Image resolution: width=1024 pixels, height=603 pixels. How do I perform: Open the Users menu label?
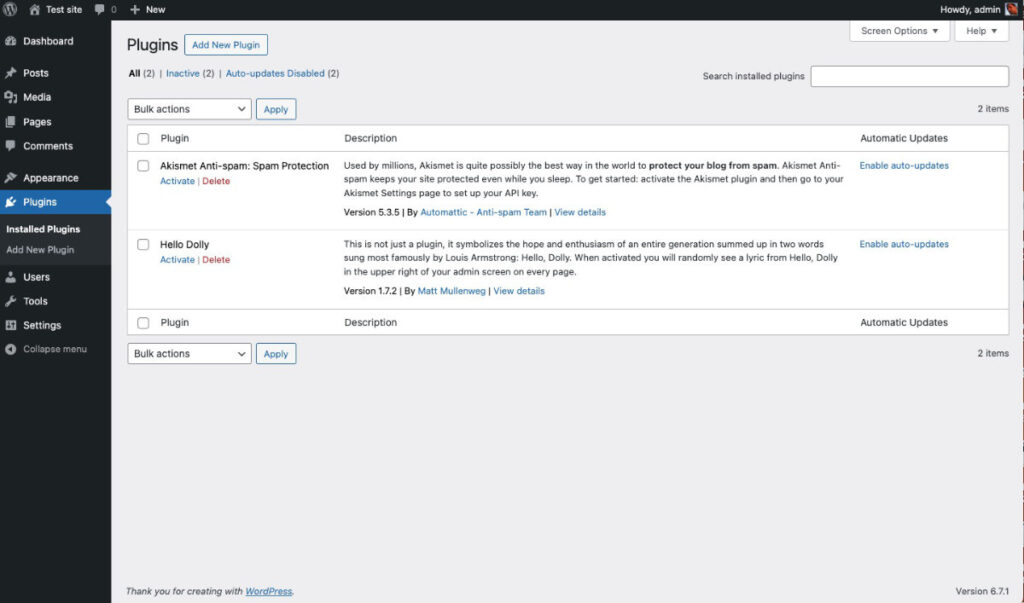(x=37, y=277)
